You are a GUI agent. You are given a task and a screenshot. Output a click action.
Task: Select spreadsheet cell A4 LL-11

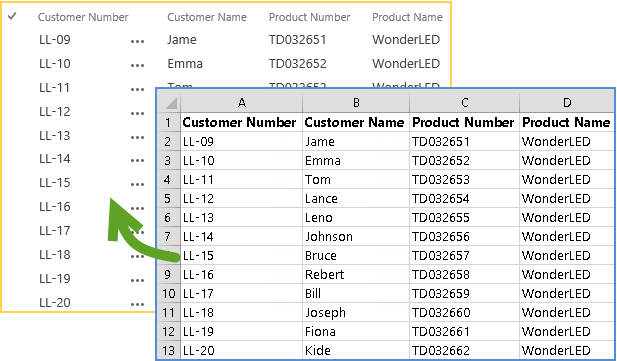tap(242, 180)
